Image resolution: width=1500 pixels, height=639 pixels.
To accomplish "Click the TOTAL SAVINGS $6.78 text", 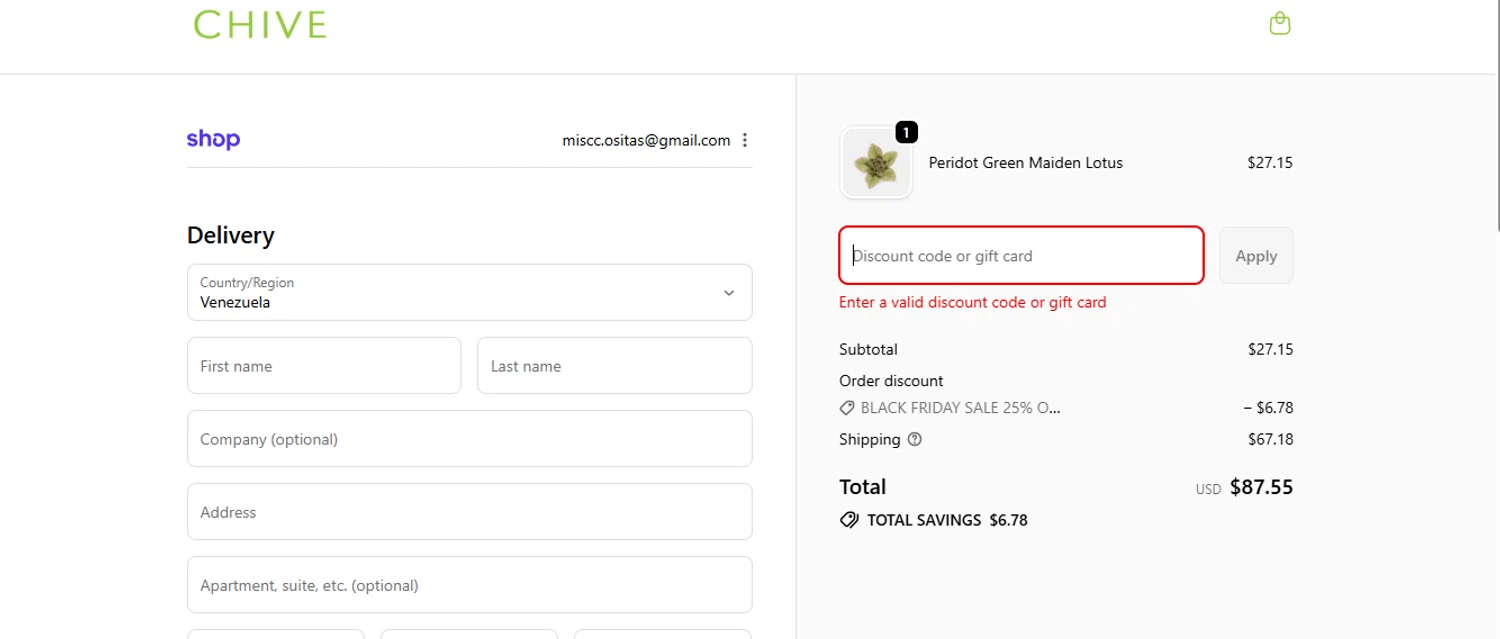I will 947,520.
